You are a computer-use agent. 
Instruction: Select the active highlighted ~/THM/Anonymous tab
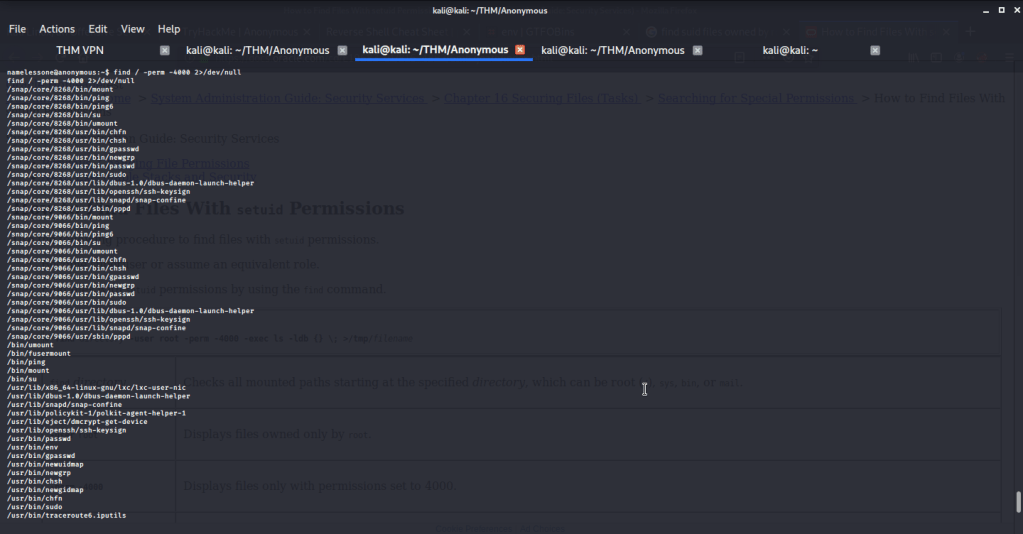click(x=435, y=50)
